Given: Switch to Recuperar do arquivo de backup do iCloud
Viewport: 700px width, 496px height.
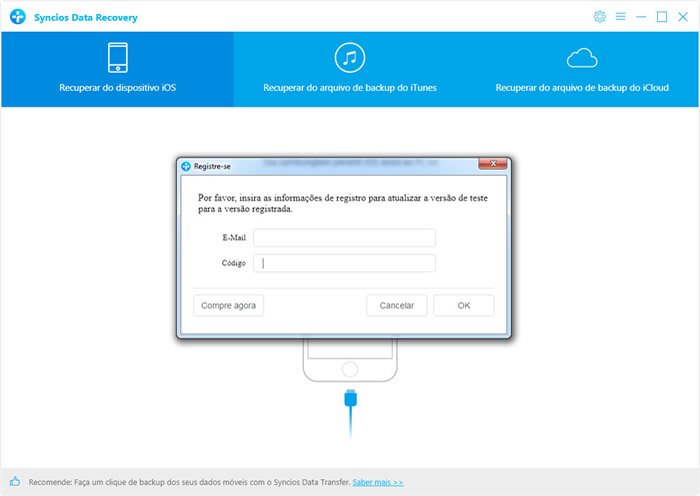Looking at the screenshot, I should point(582,69).
